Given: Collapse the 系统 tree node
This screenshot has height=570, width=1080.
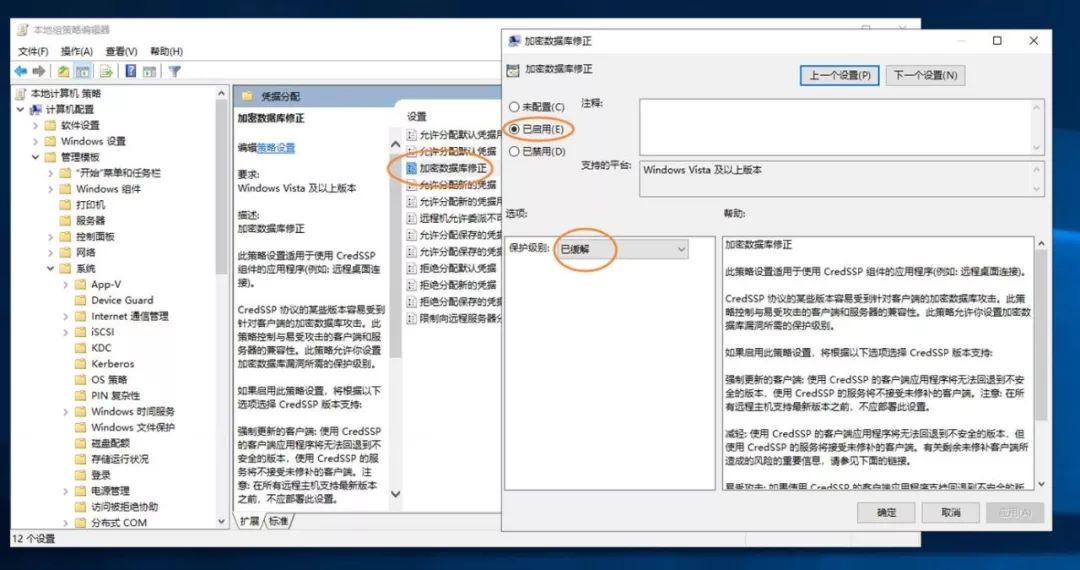Looking at the screenshot, I should (51, 268).
